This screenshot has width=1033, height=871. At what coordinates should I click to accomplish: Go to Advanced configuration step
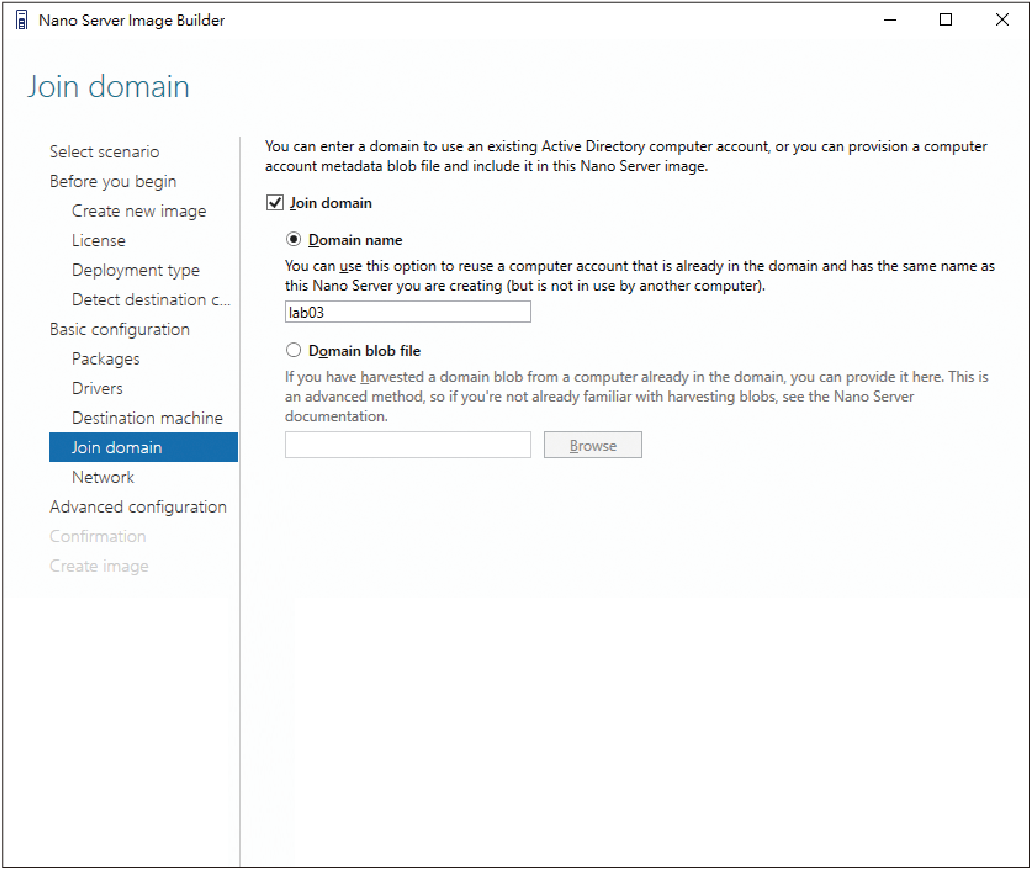click(138, 507)
